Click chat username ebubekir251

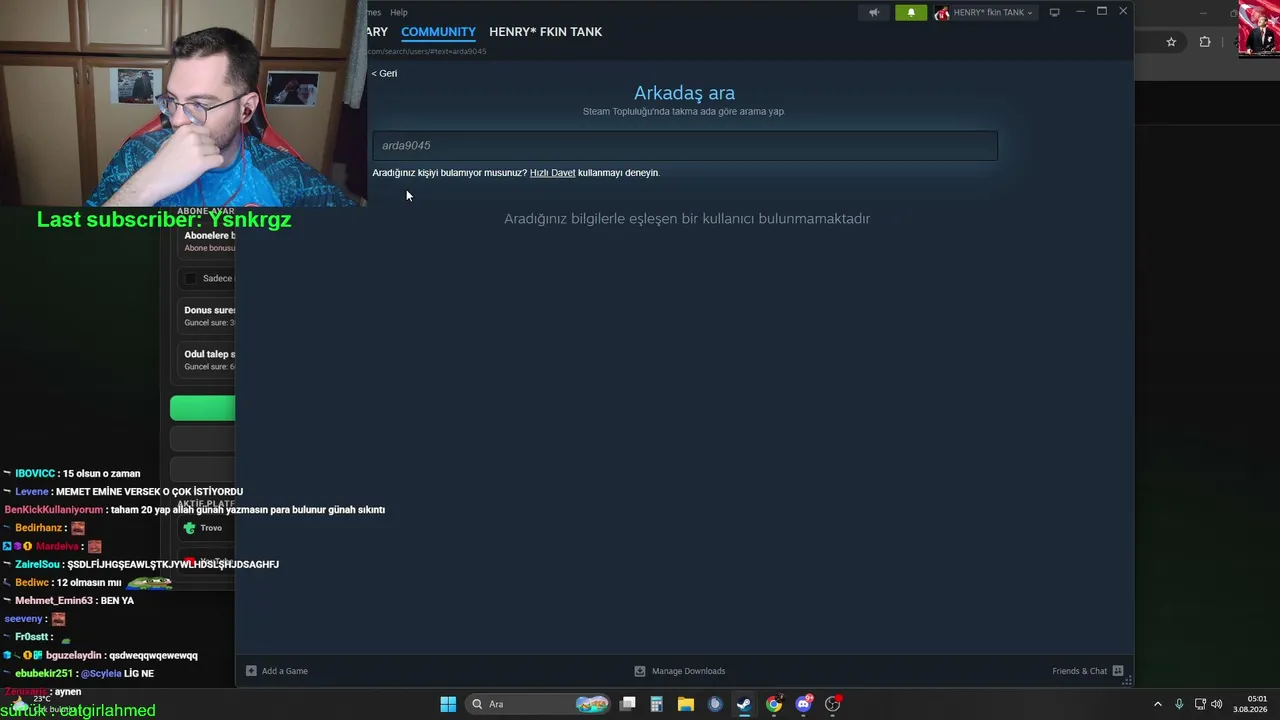(x=44, y=674)
